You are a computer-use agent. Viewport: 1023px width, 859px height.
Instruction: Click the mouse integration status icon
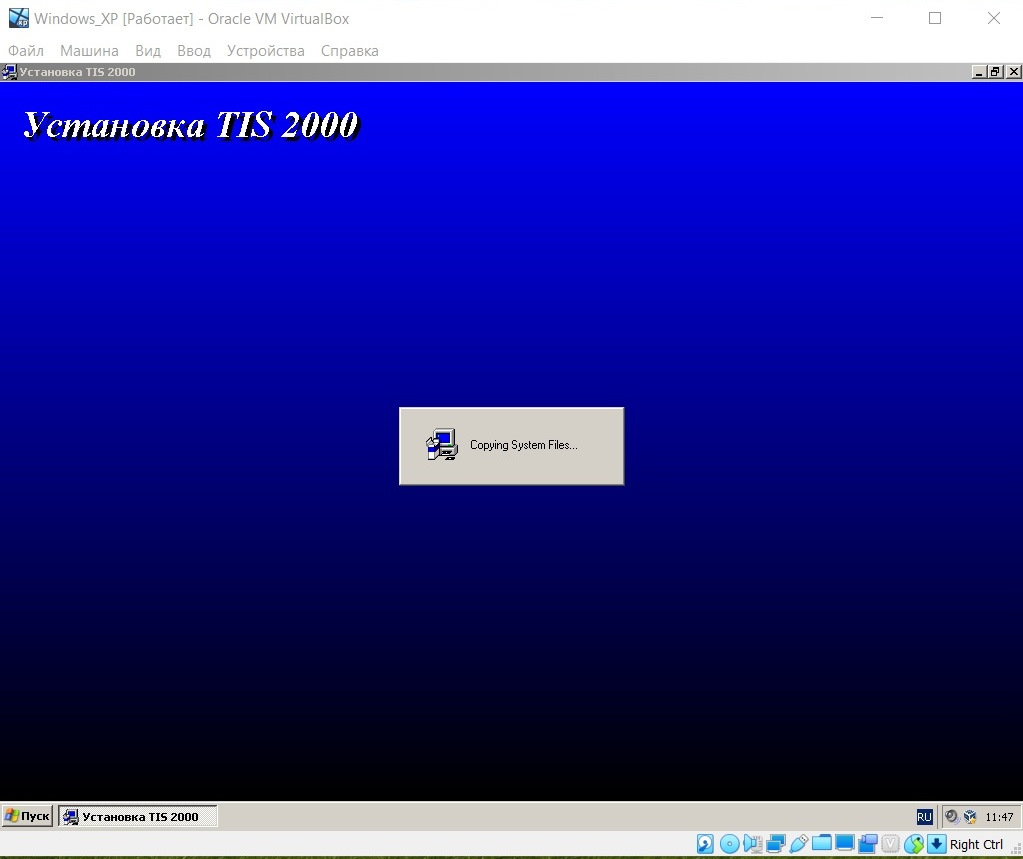pos(913,844)
